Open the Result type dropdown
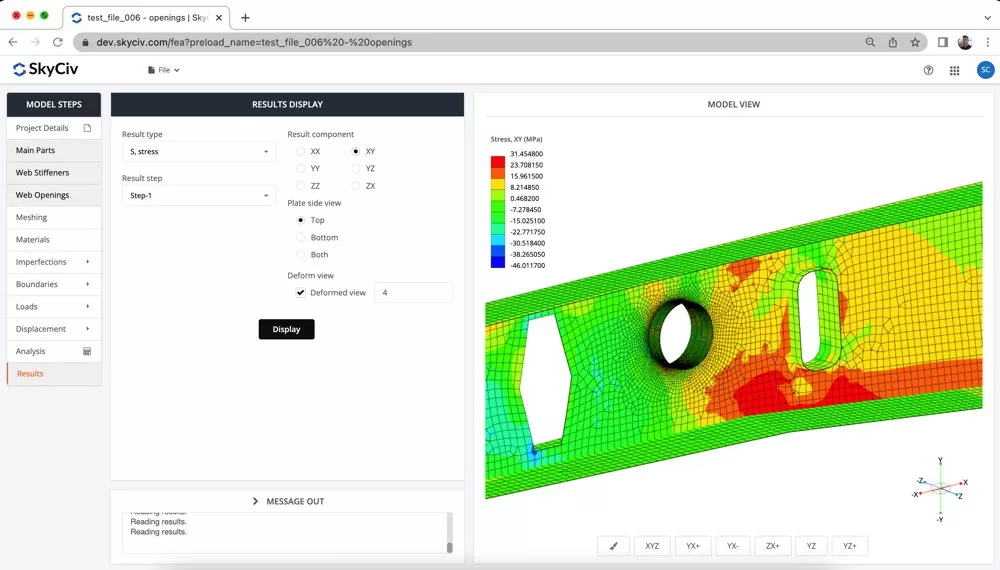 pos(198,152)
